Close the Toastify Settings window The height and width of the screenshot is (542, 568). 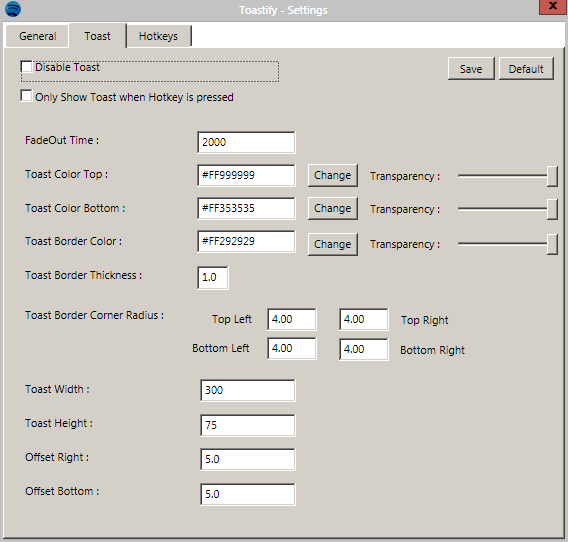click(x=552, y=7)
